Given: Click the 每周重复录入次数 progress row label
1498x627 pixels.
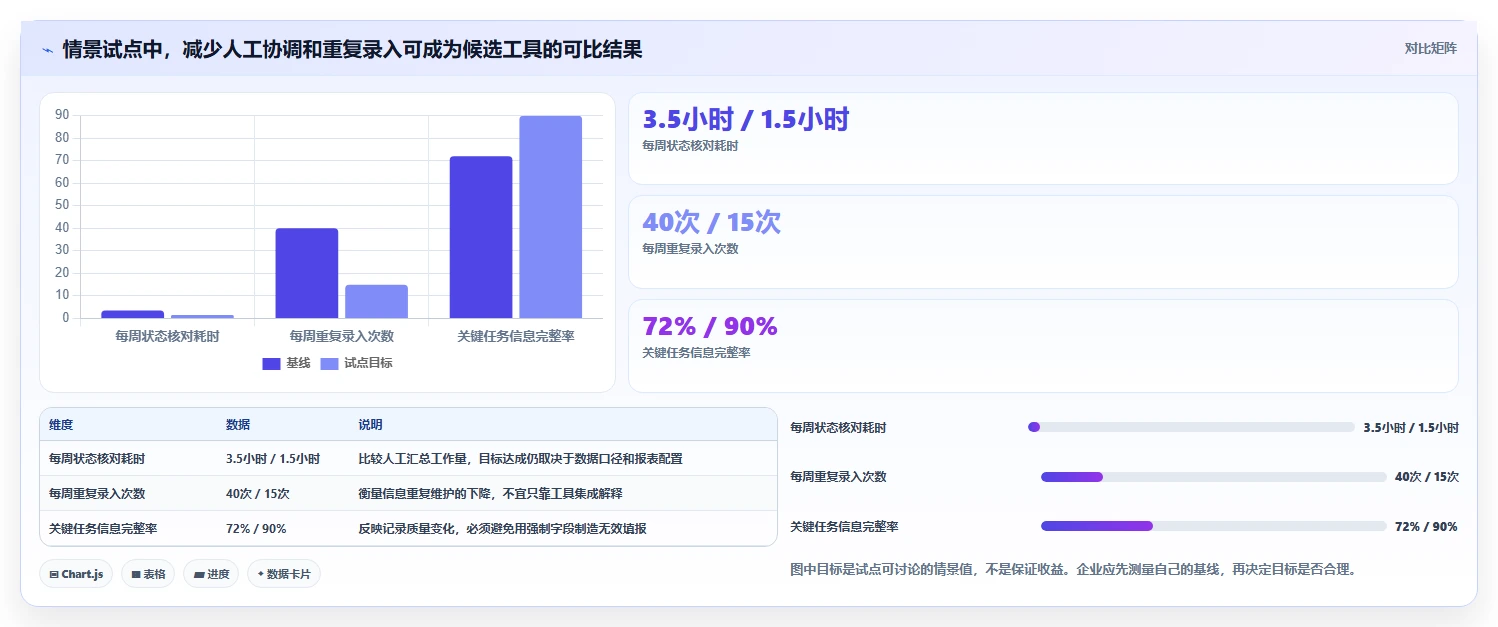Looking at the screenshot, I should click(x=838, y=477).
